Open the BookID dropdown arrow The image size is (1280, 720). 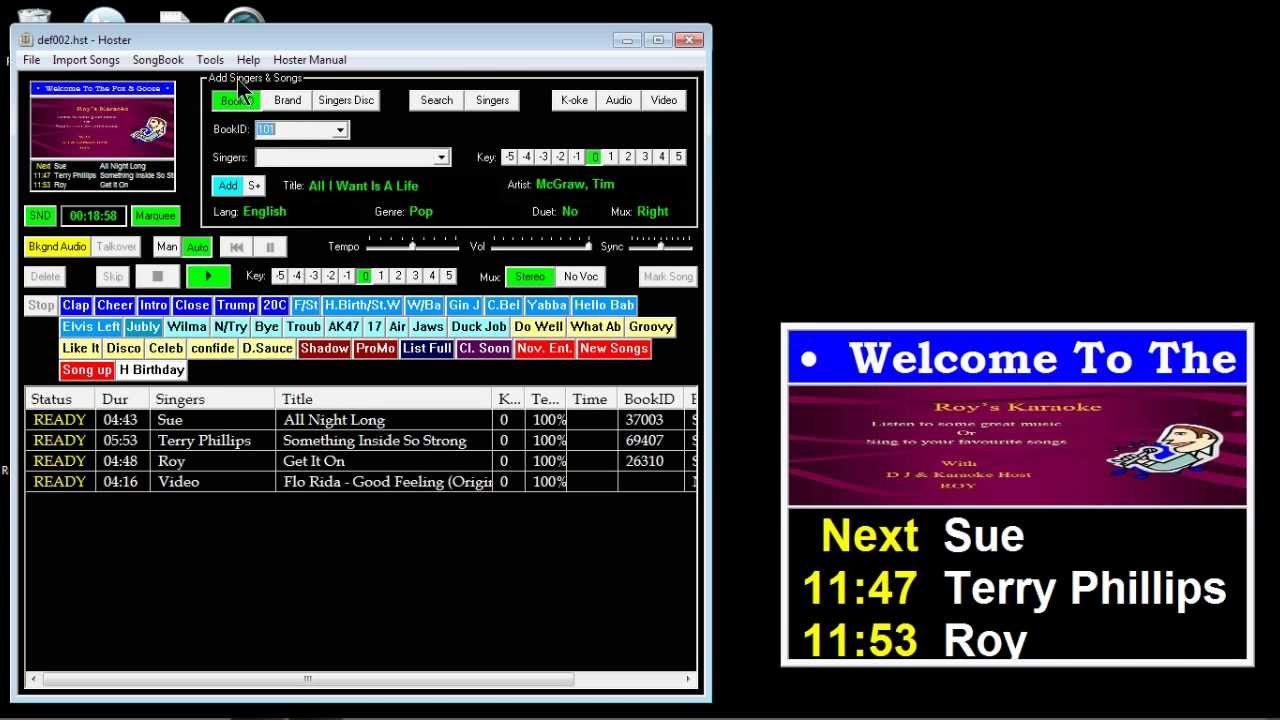click(340, 130)
